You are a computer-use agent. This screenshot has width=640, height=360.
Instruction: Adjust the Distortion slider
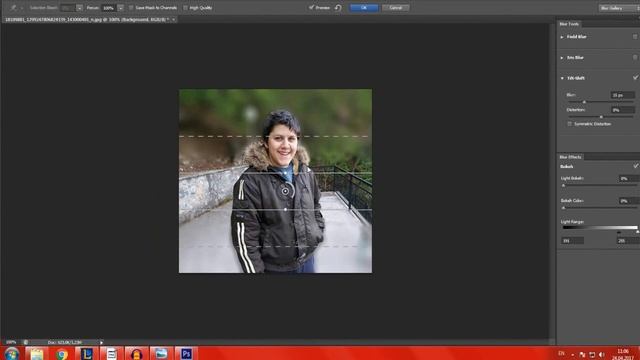pos(601,117)
